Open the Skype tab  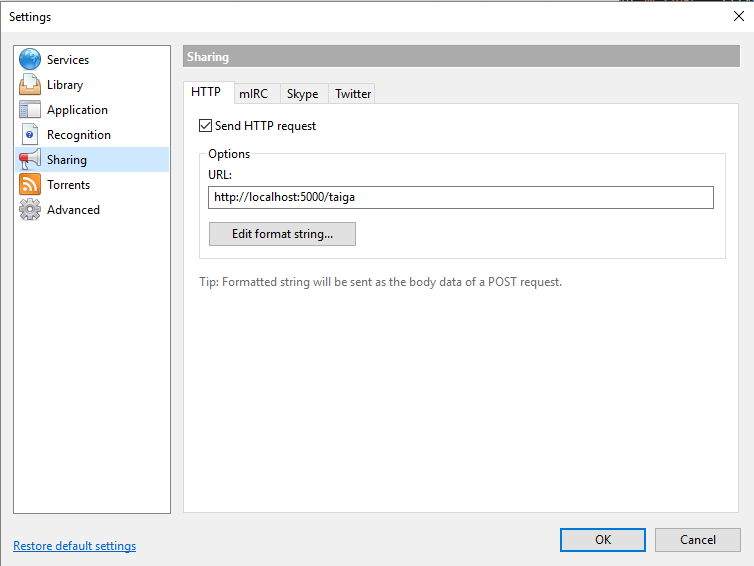[302, 94]
